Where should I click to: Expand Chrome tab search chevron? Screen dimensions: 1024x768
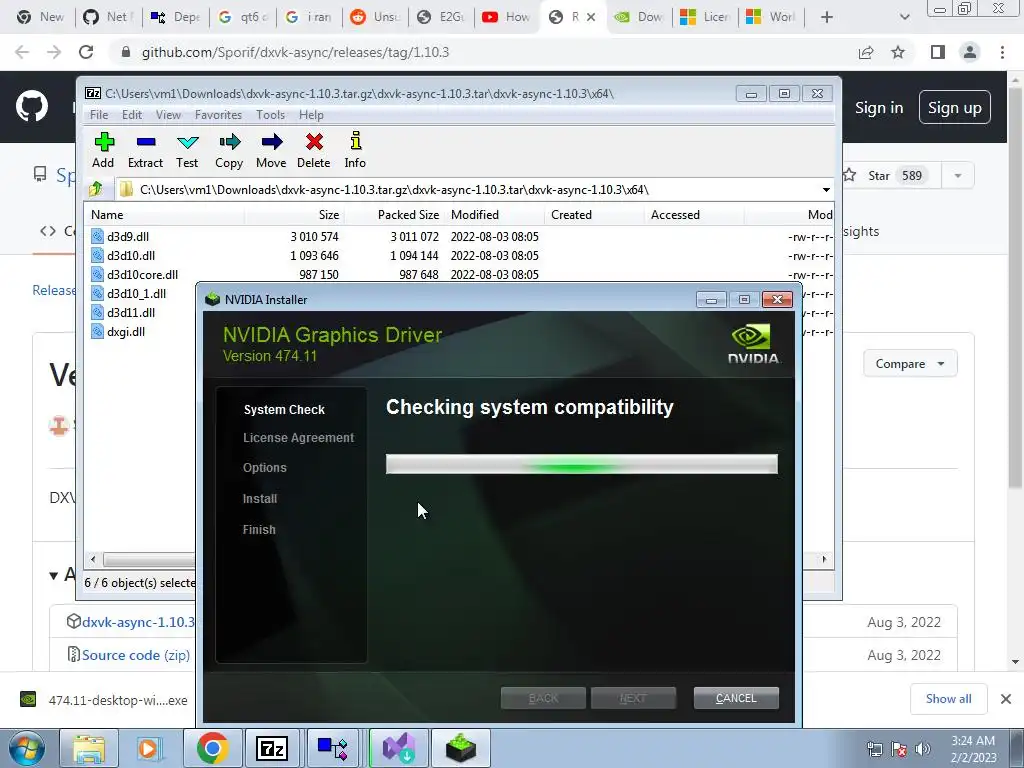904,17
